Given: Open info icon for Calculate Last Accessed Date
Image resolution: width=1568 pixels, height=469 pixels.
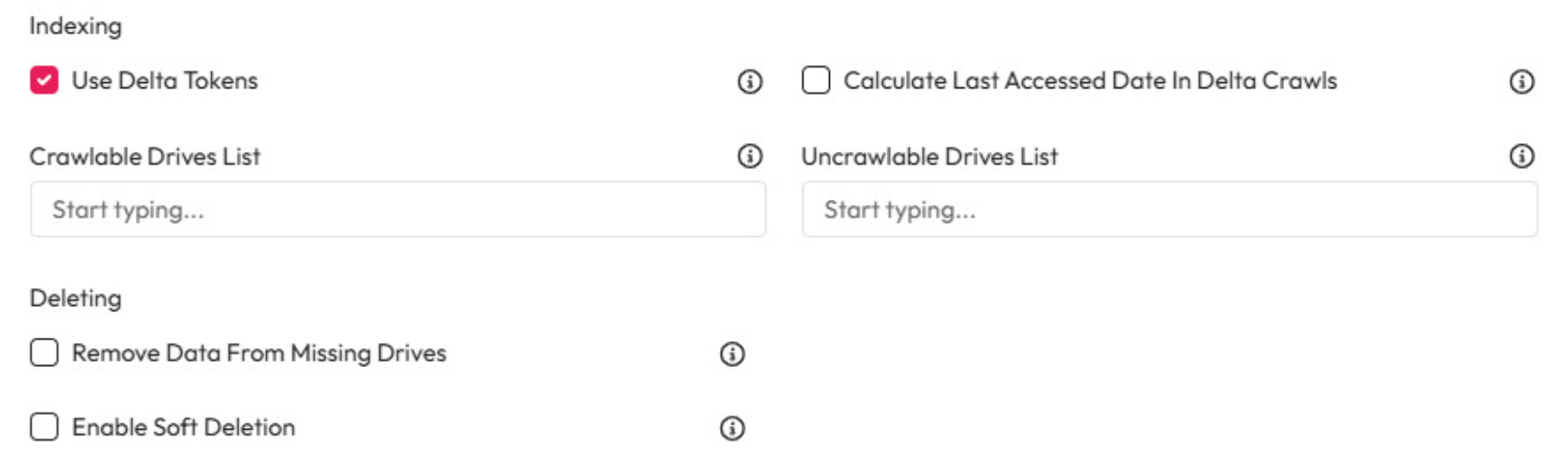Looking at the screenshot, I should tap(1521, 81).
